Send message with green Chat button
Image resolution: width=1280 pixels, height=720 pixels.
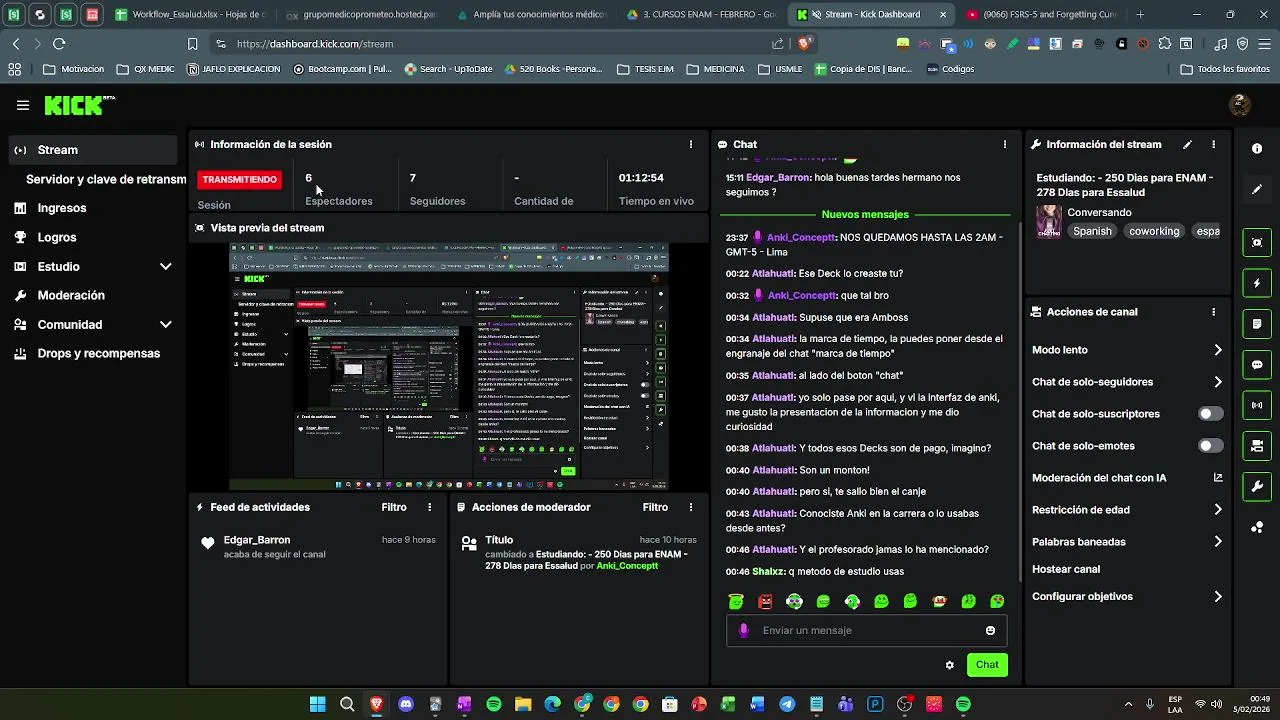click(x=987, y=665)
